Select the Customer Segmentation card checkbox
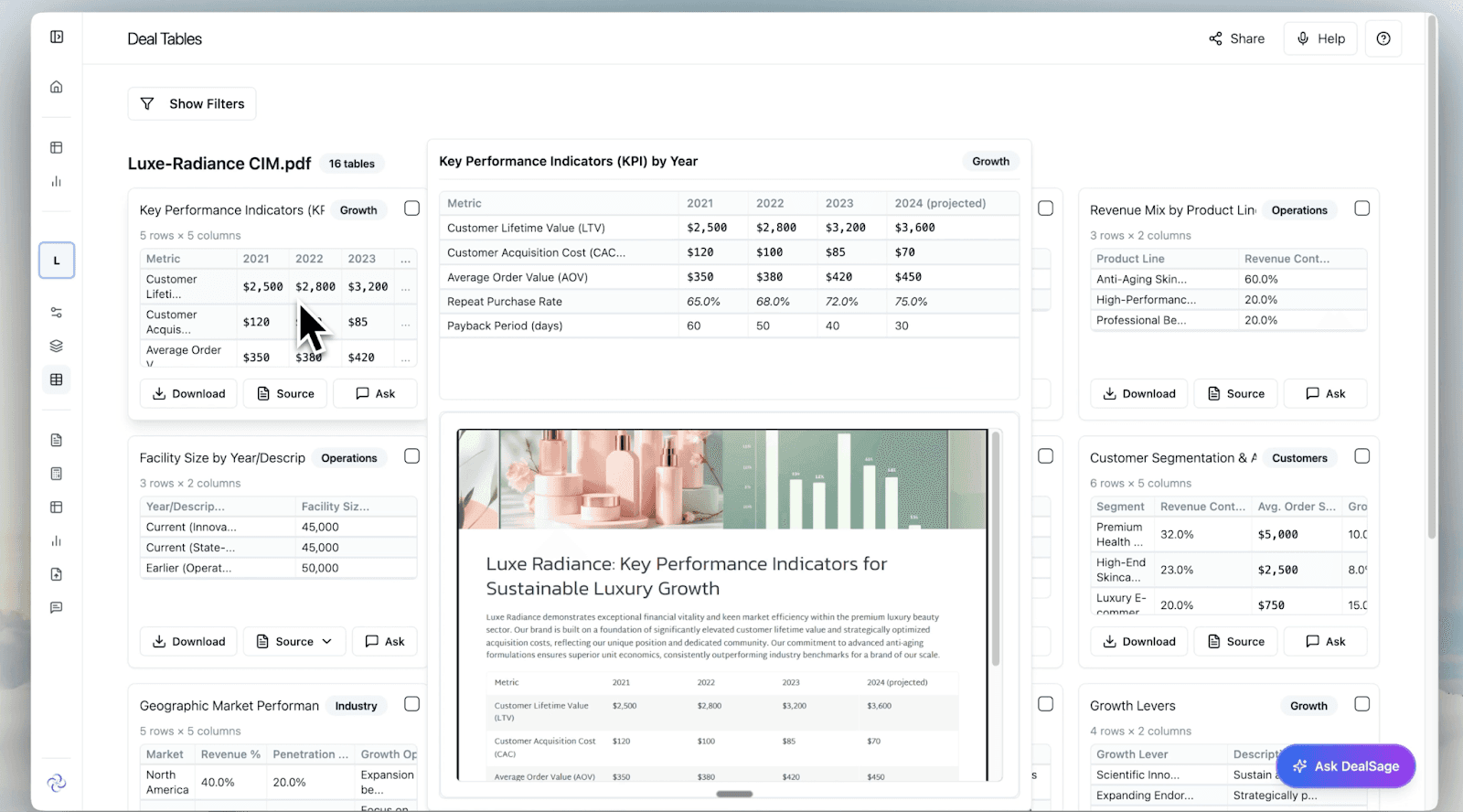The image size is (1463, 812). (x=1362, y=456)
